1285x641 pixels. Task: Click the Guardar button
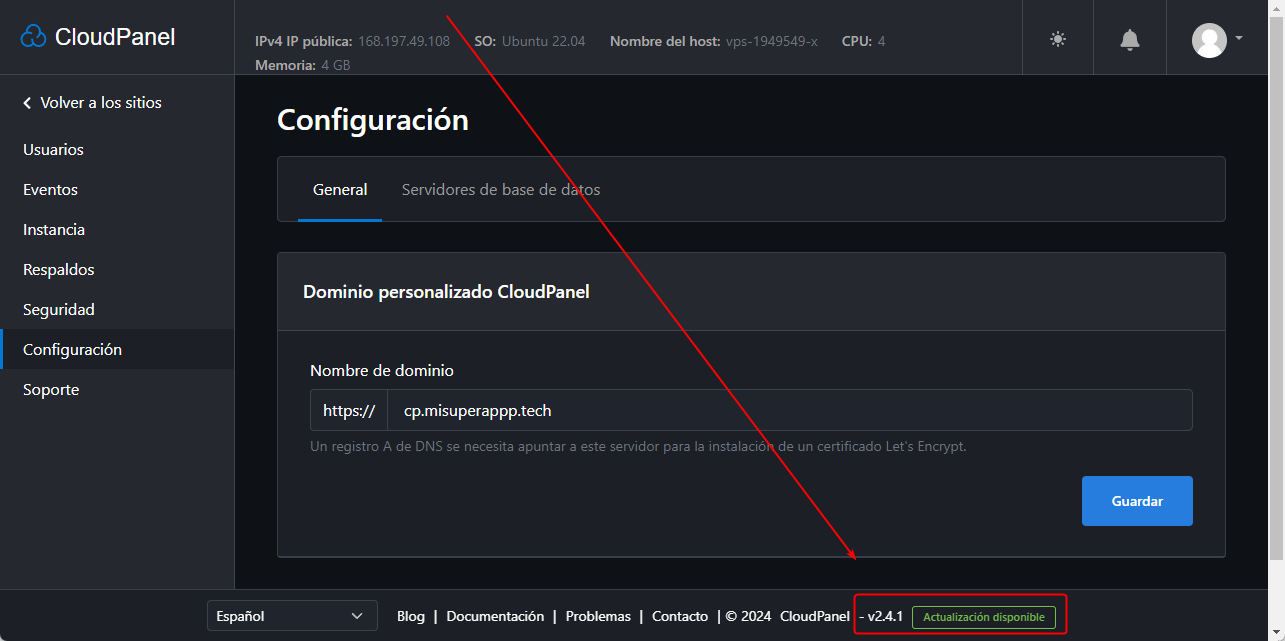(x=1137, y=501)
